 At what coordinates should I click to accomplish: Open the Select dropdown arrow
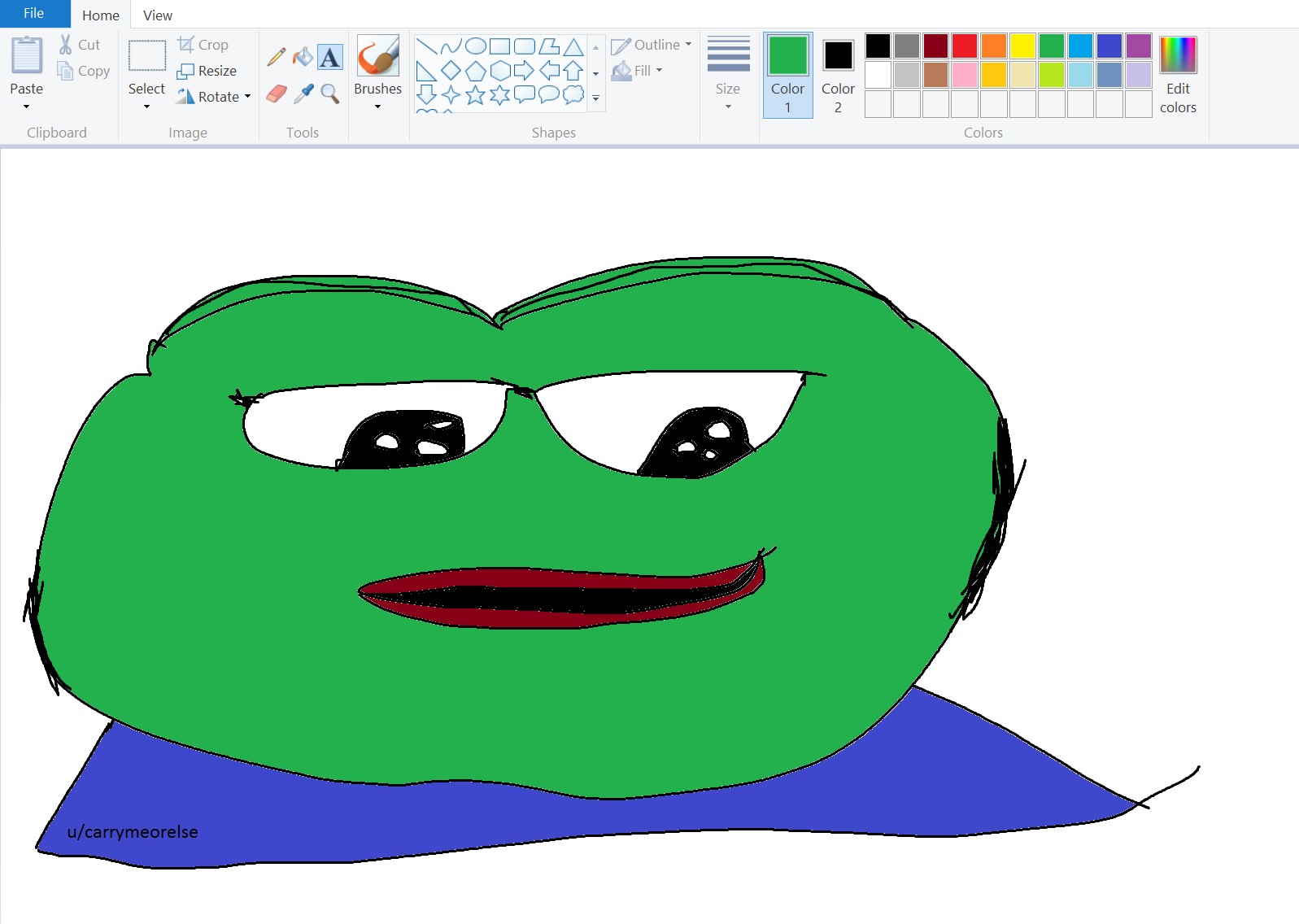tap(146, 107)
